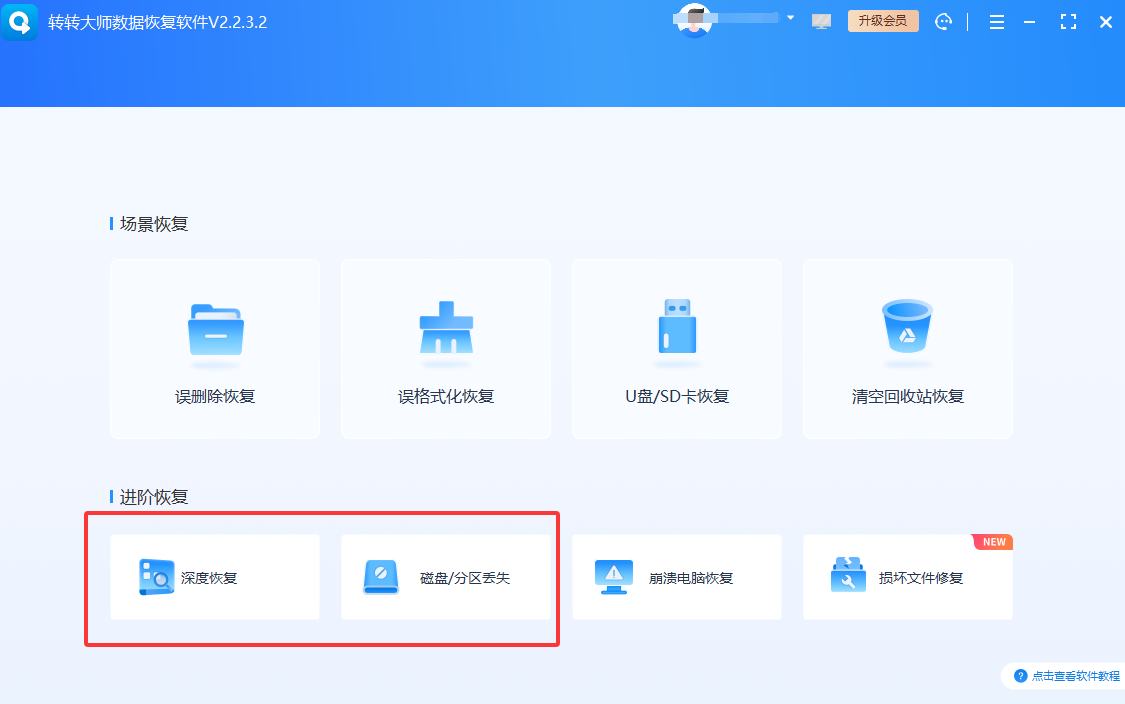Image resolution: width=1125 pixels, height=704 pixels.
Task: Toggle fullscreen window mode
Action: click(x=1068, y=22)
